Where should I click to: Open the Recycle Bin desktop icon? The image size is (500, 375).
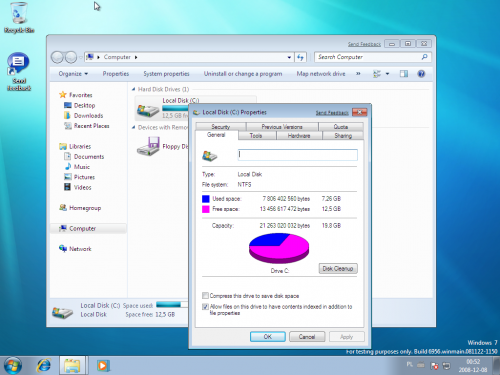click(x=19, y=17)
